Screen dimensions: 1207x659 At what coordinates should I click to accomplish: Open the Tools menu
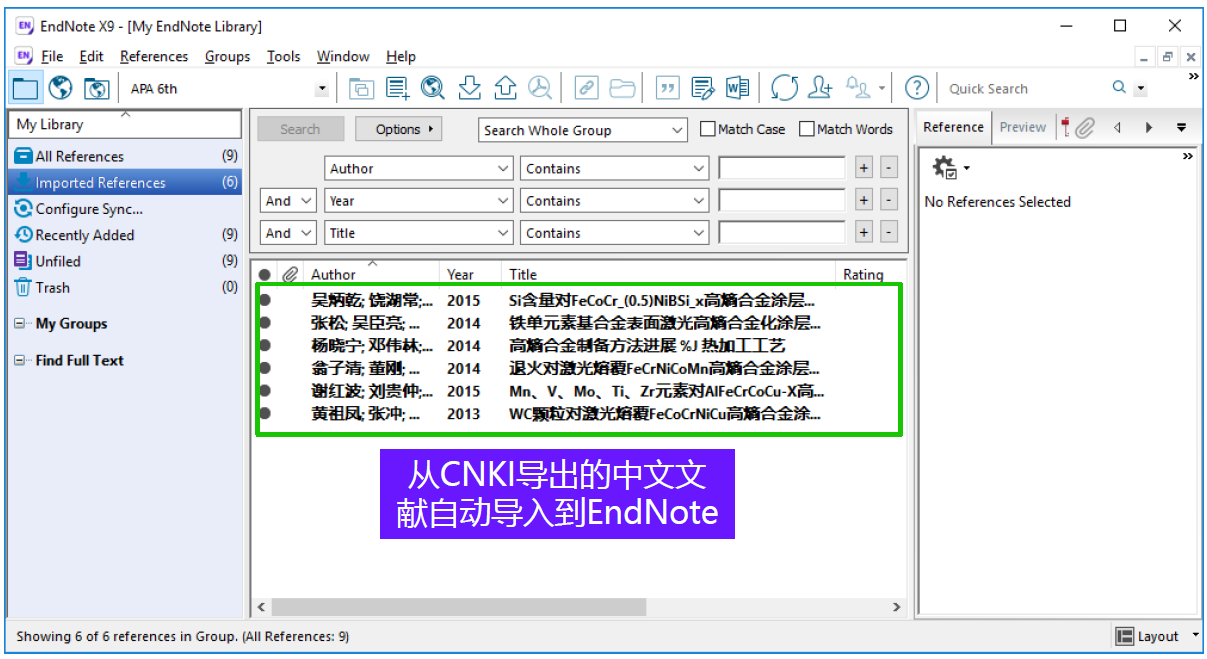[x=283, y=57]
